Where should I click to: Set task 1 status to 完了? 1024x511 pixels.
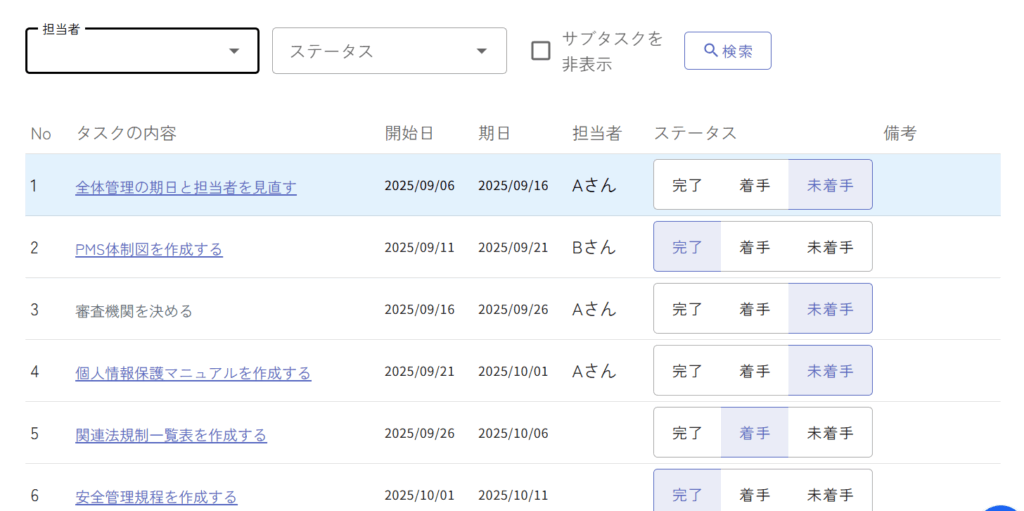688,185
